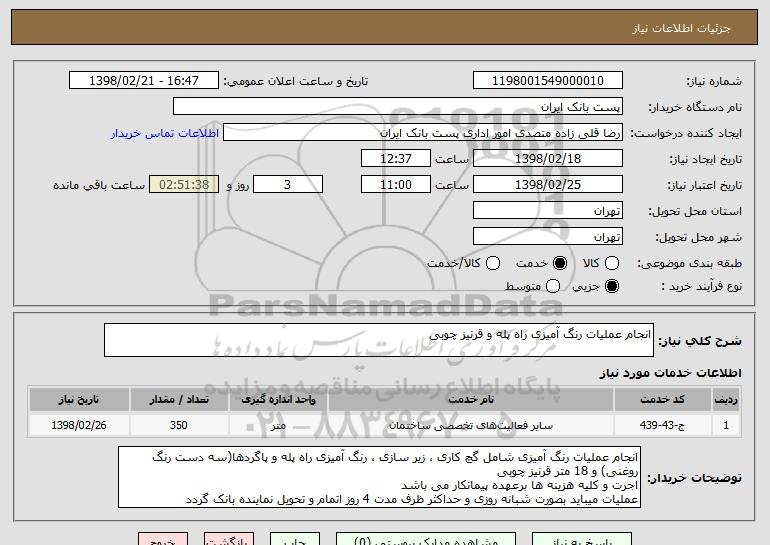Click row number 1 cell

point(726,425)
